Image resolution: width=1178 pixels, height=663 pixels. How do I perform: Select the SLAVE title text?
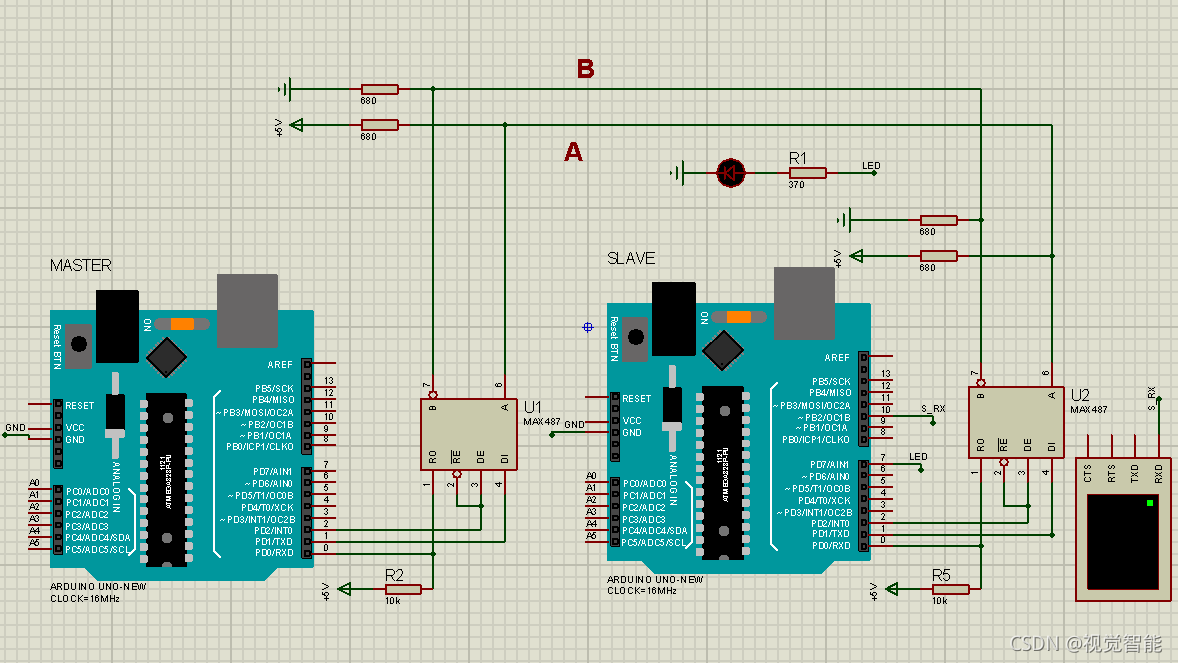[631, 259]
